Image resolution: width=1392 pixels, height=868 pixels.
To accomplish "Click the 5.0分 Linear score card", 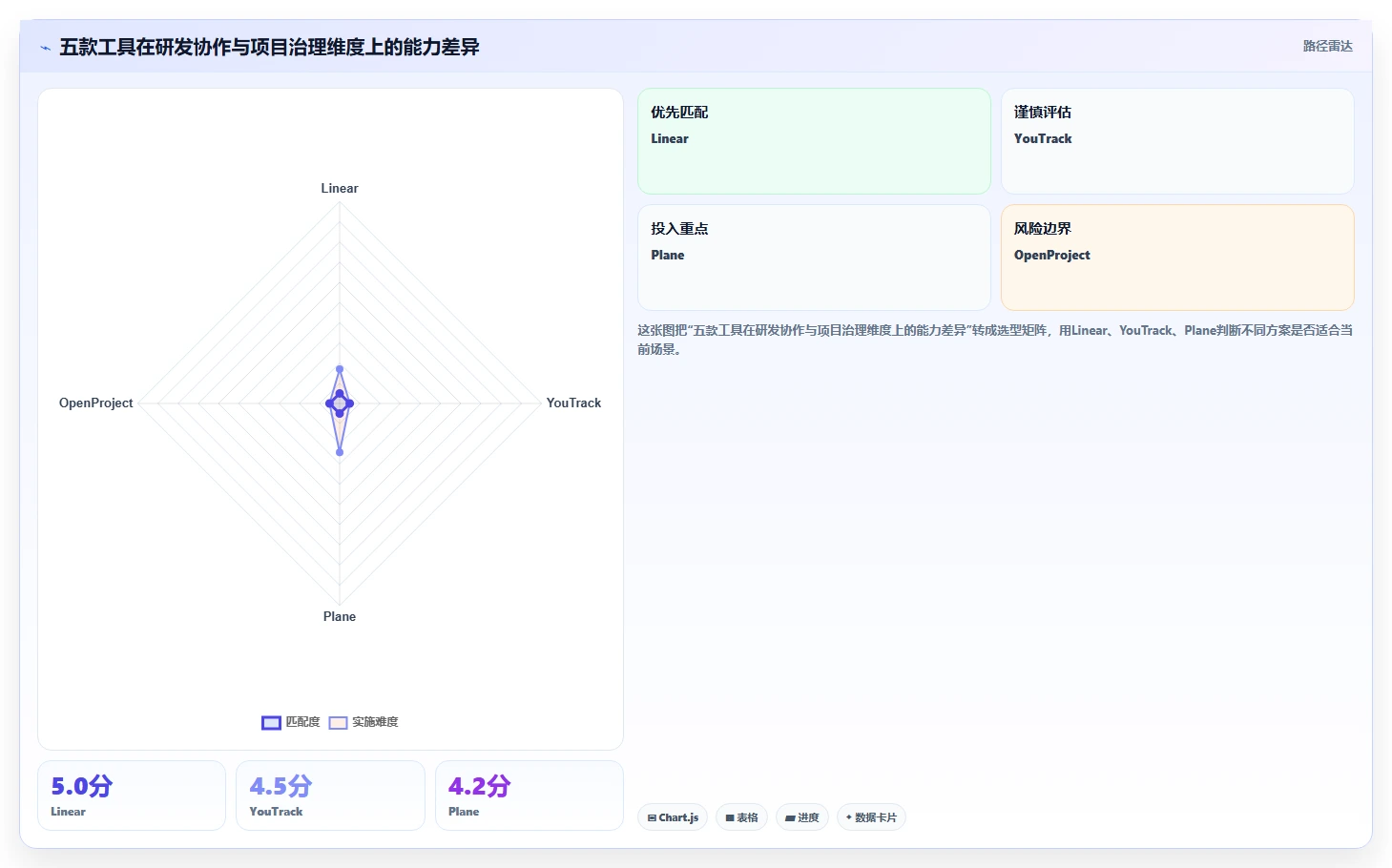I will pos(132,796).
